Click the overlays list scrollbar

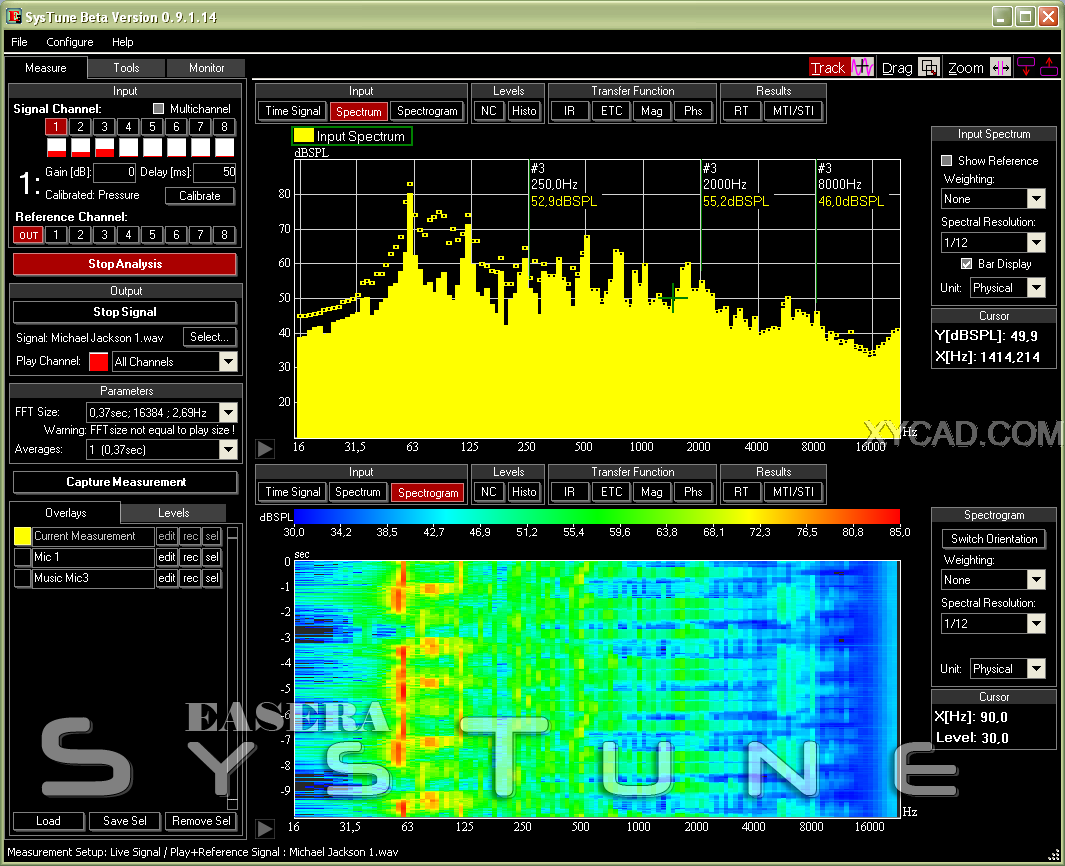coord(232,668)
